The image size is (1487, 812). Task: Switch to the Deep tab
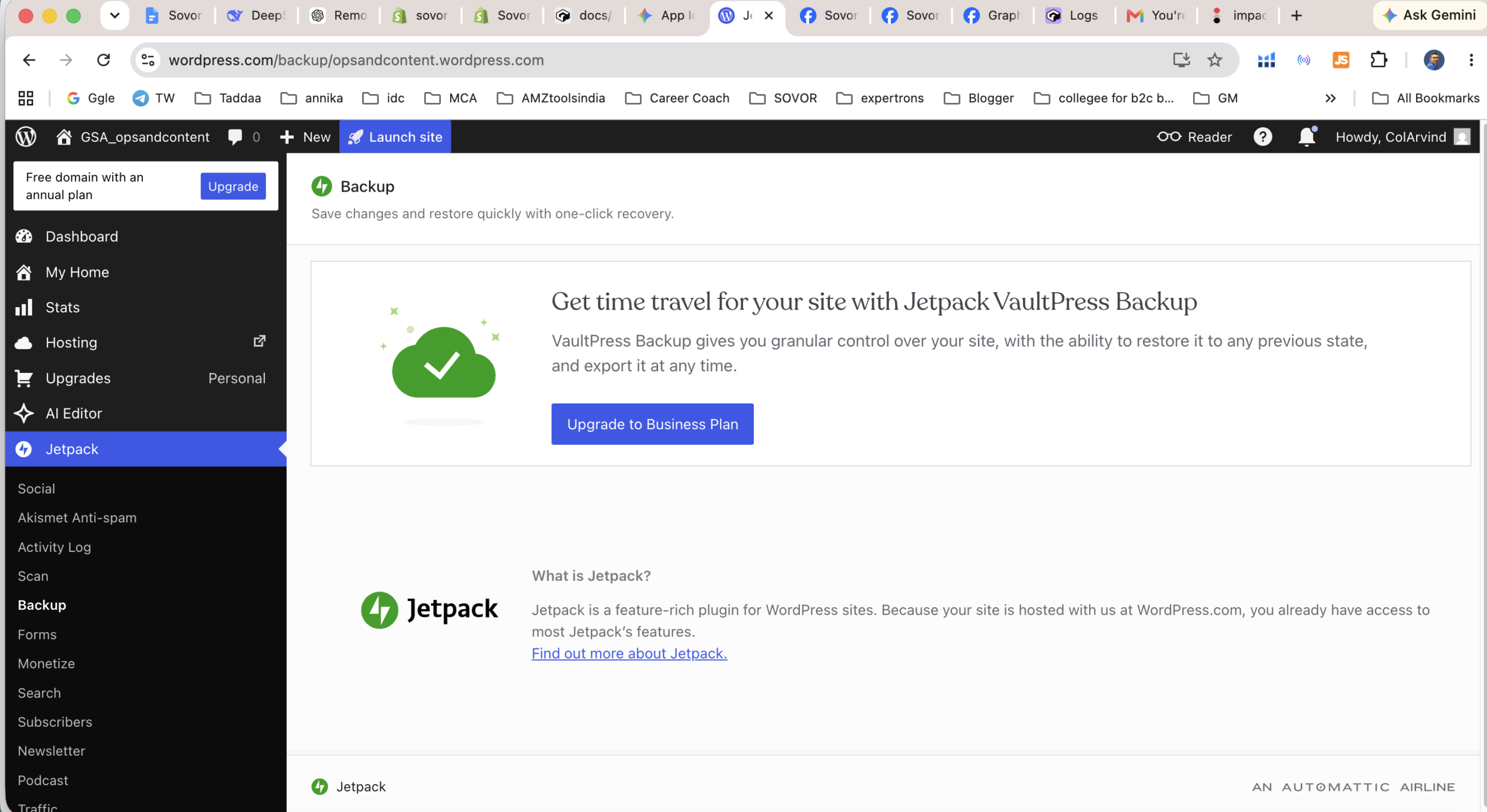pos(256,16)
